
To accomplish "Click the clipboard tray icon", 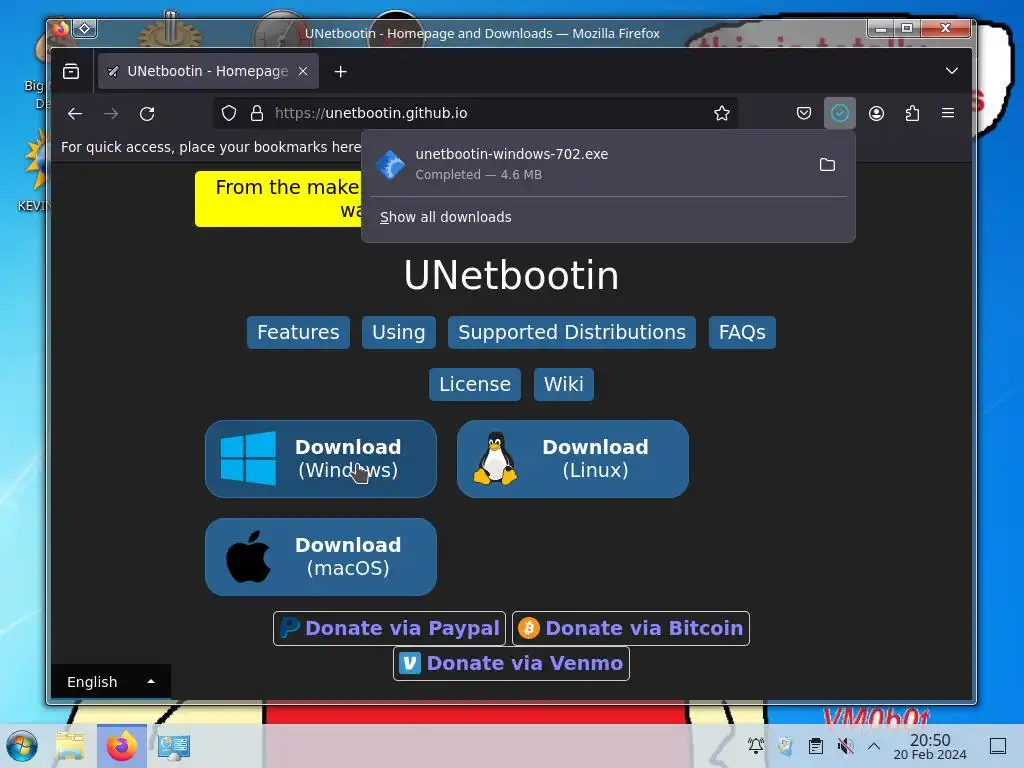I will pos(816,746).
